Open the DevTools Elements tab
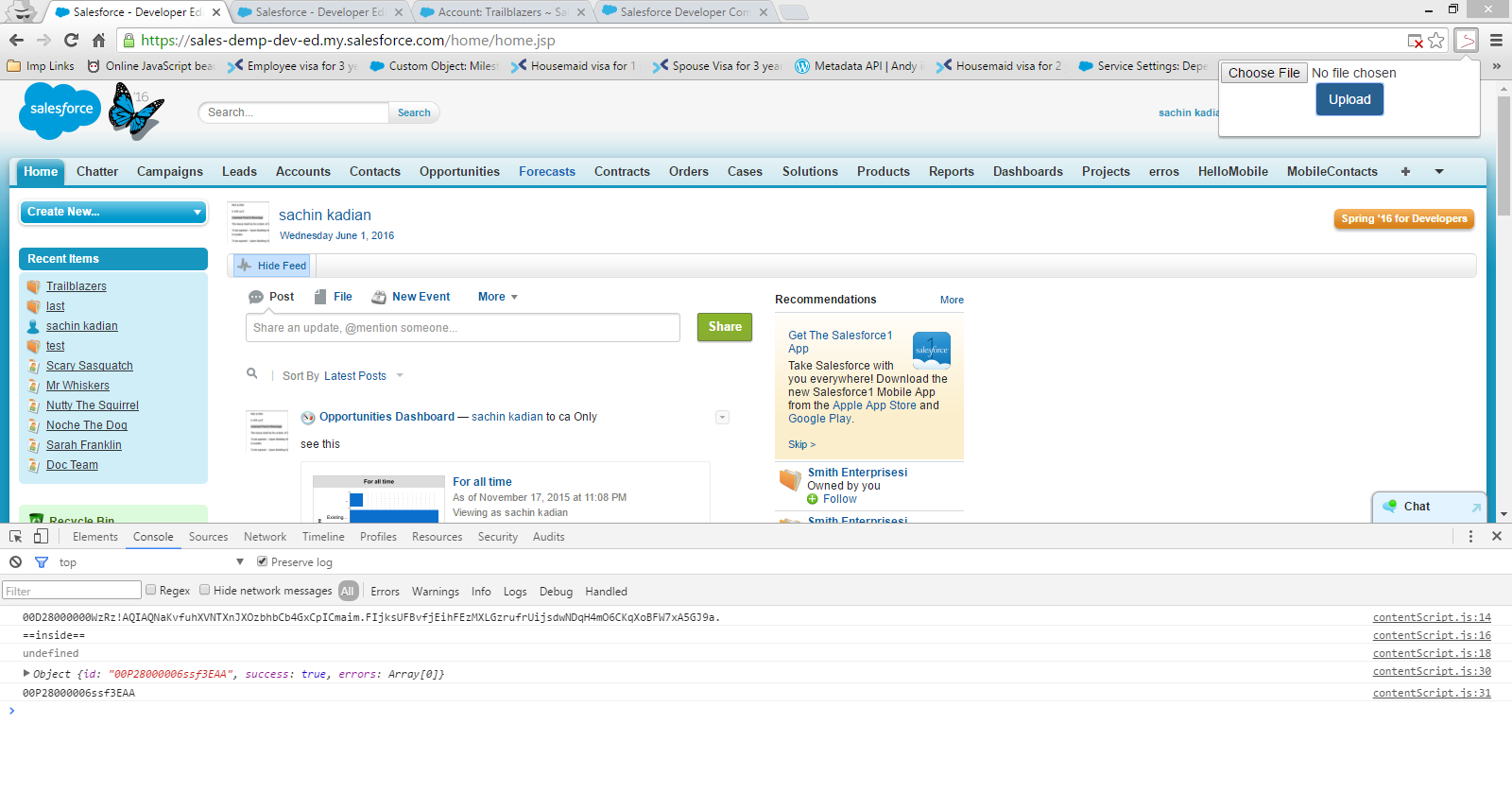1512x810 pixels. click(95, 537)
